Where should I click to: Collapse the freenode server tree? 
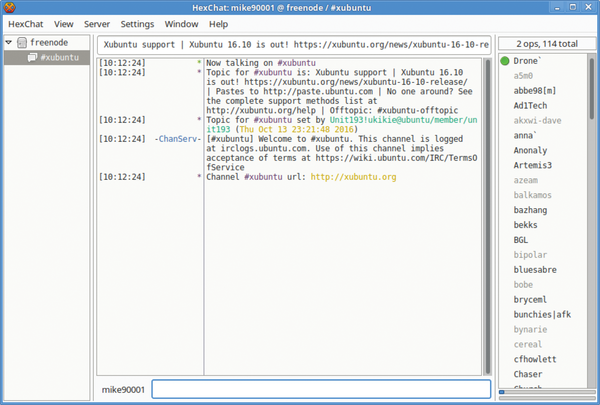(8, 42)
